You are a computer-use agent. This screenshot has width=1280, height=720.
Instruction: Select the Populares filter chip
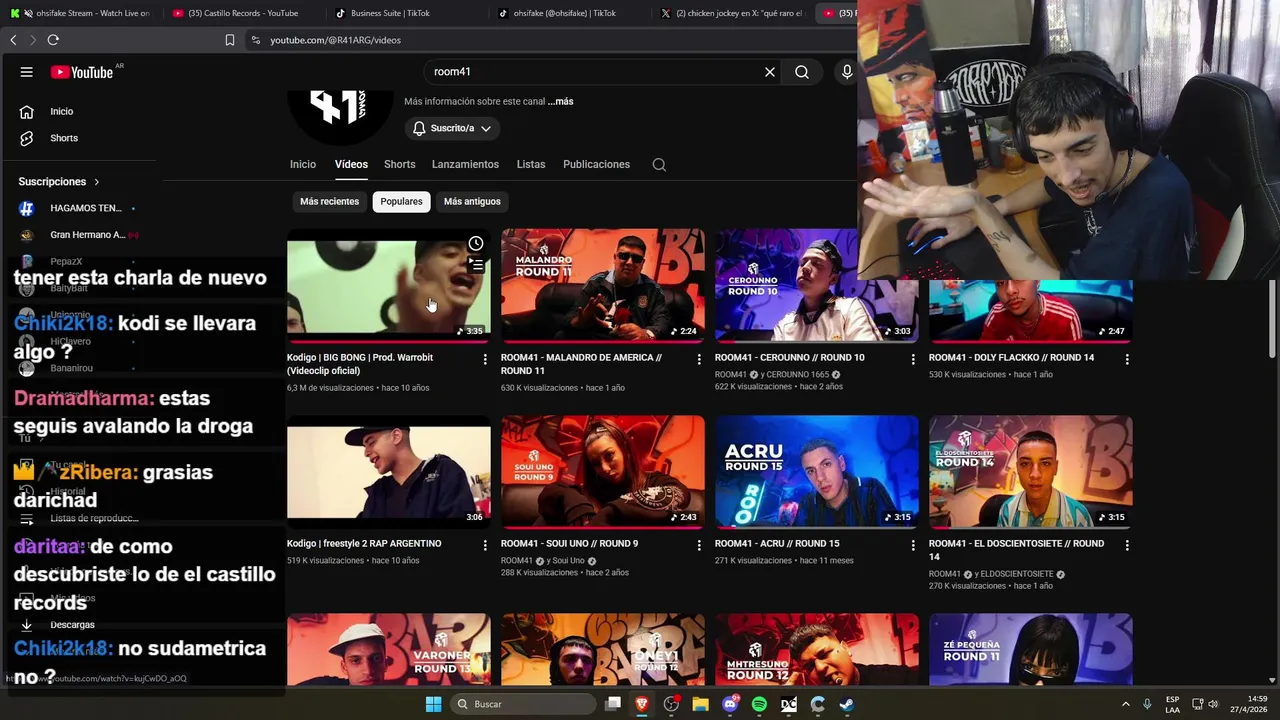(x=401, y=201)
